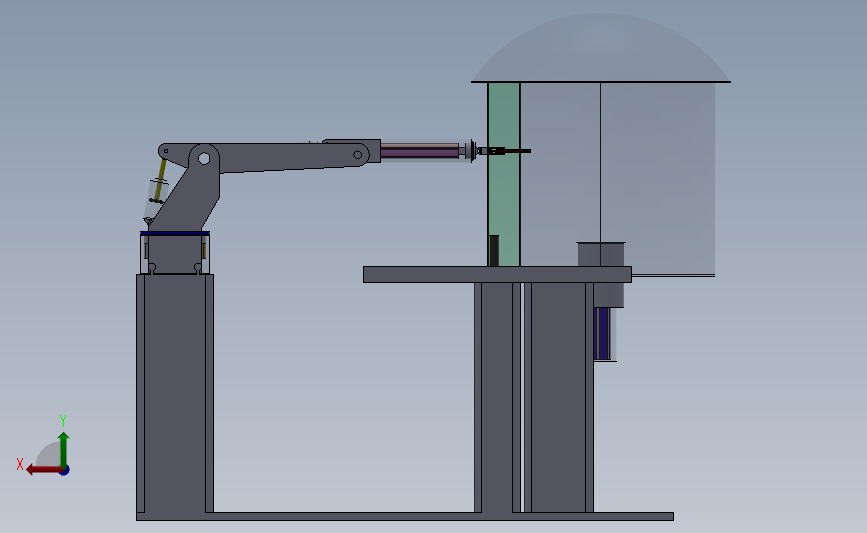Click the red X axis arrow of the triad
This screenshot has width=867, height=533.
44,470
